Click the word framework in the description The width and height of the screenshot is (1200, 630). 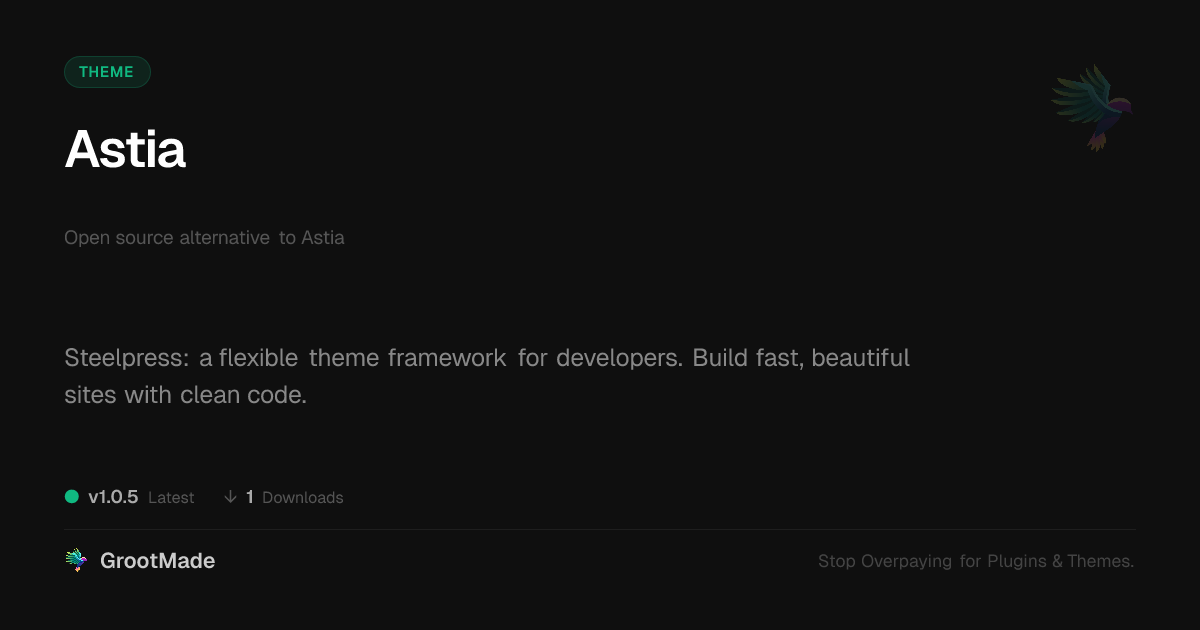447,358
